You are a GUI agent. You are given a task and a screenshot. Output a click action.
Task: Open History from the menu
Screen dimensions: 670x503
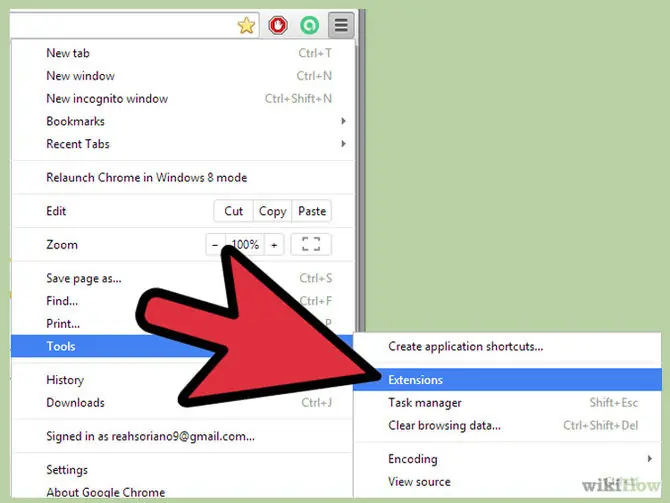point(183,380)
